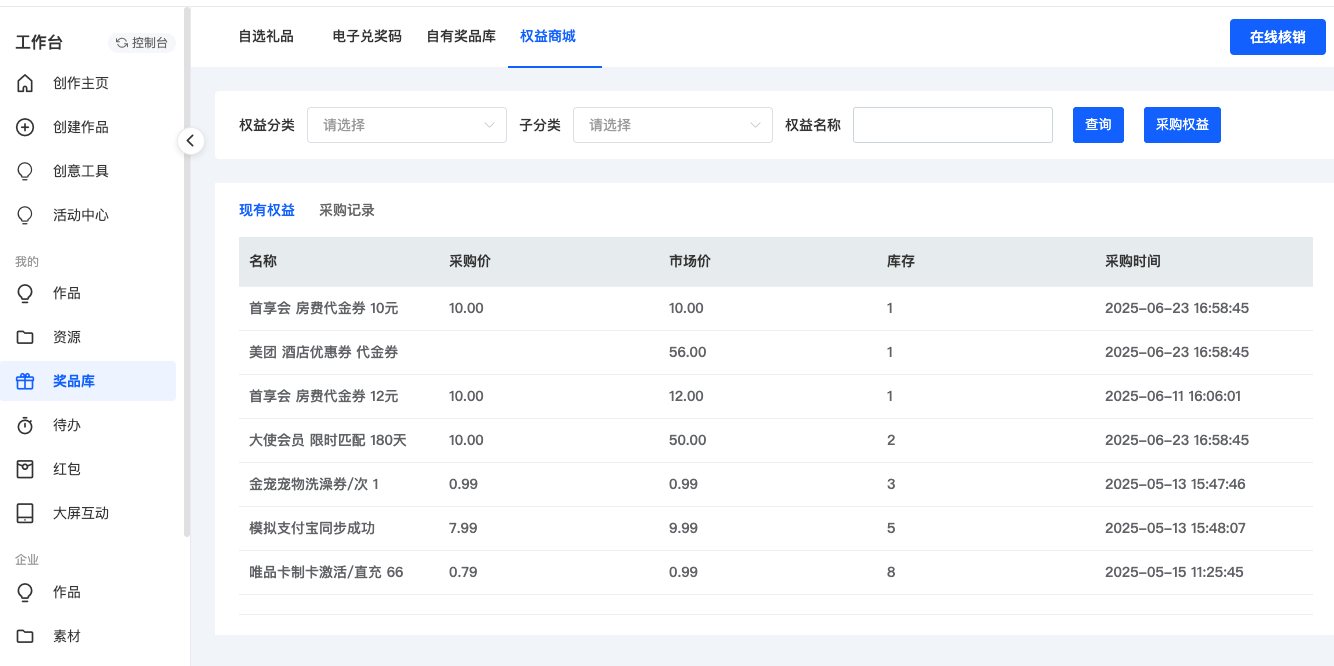Click the 查询 button
1334x666 pixels.
click(1098, 125)
